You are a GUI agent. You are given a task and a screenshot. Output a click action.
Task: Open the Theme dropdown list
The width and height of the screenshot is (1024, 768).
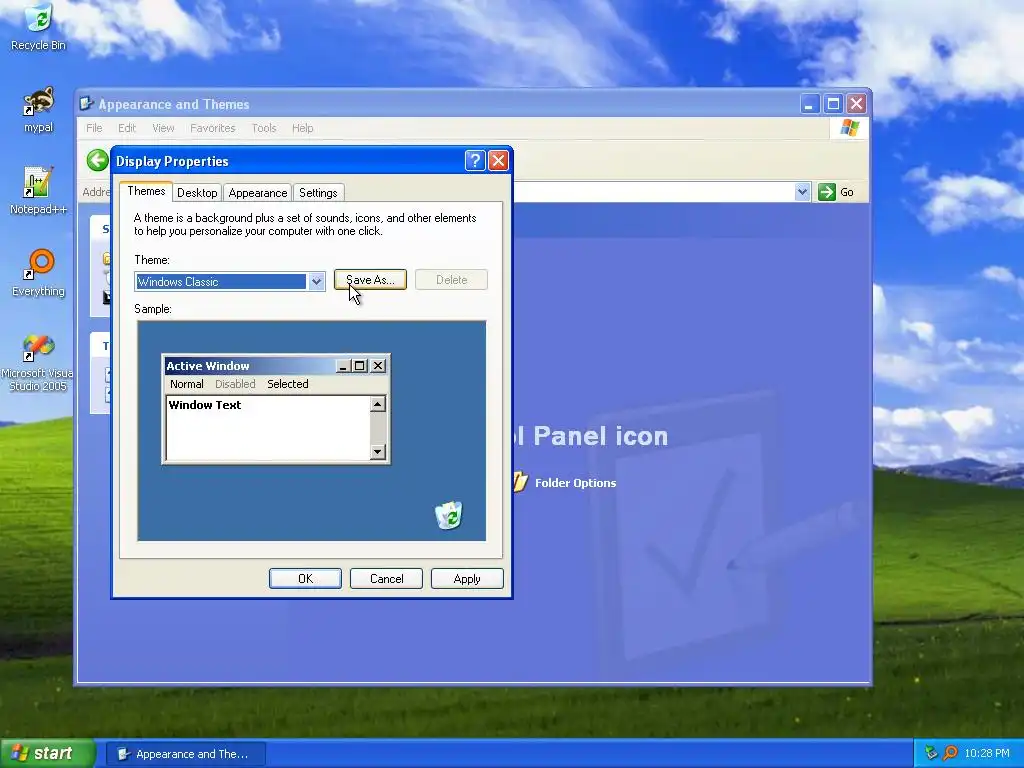coord(316,281)
